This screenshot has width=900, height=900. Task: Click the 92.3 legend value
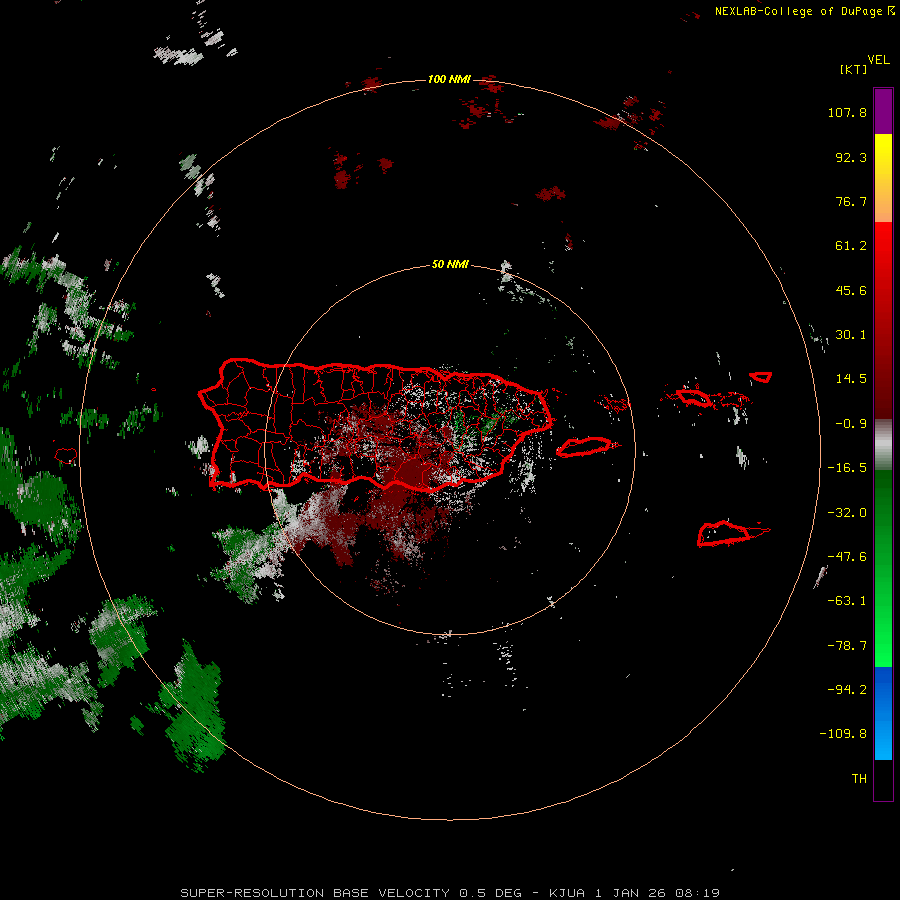tap(851, 157)
